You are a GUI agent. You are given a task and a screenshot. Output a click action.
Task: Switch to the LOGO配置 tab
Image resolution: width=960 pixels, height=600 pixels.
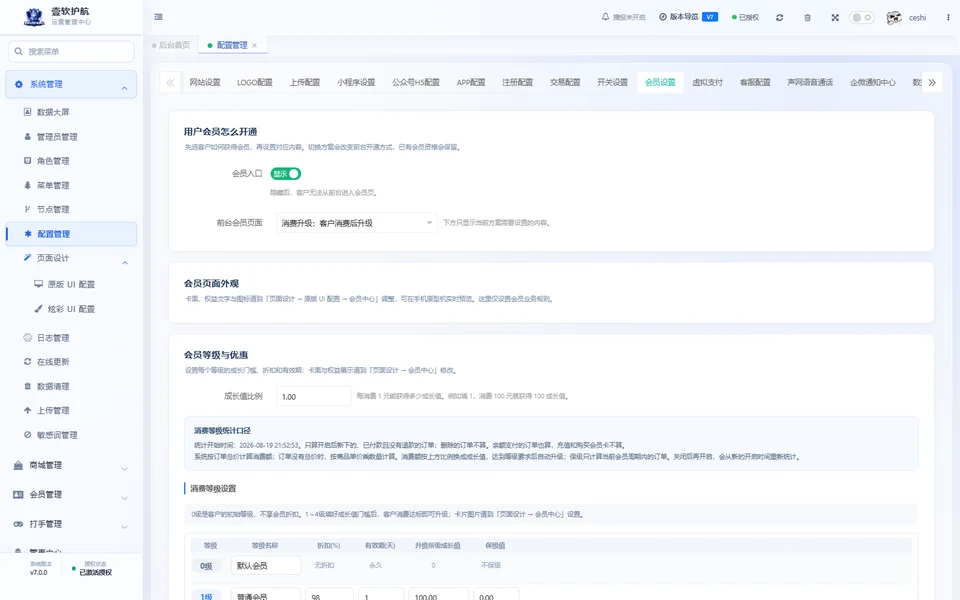(255, 82)
